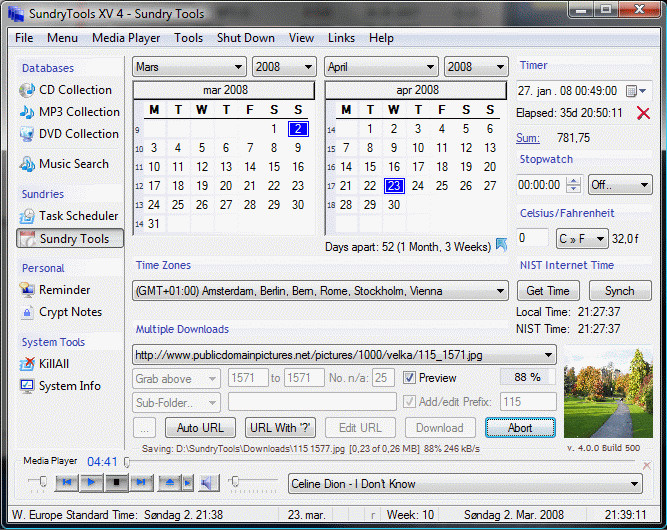Click the small slider left of playback buttons
The width and height of the screenshot is (667, 530).
click(43, 481)
